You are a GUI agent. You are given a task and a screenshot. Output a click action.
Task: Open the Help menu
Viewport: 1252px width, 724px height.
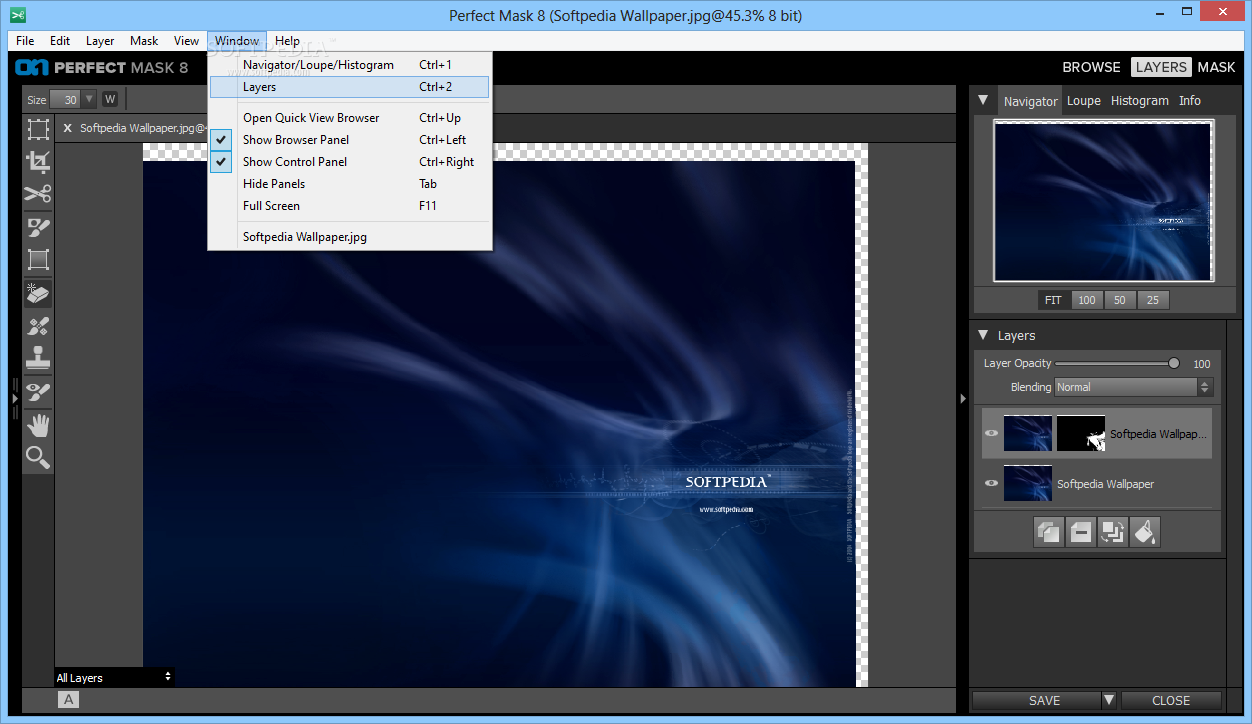pyautogui.click(x=287, y=41)
